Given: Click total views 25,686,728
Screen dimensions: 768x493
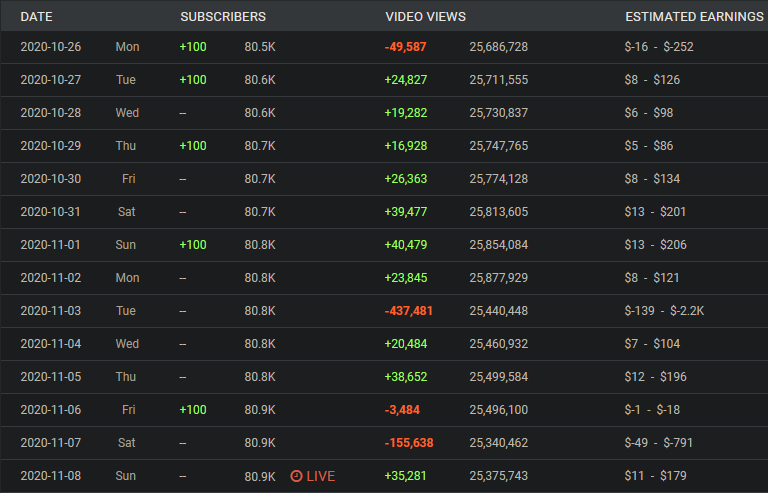Looking at the screenshot, I should 499,47.
